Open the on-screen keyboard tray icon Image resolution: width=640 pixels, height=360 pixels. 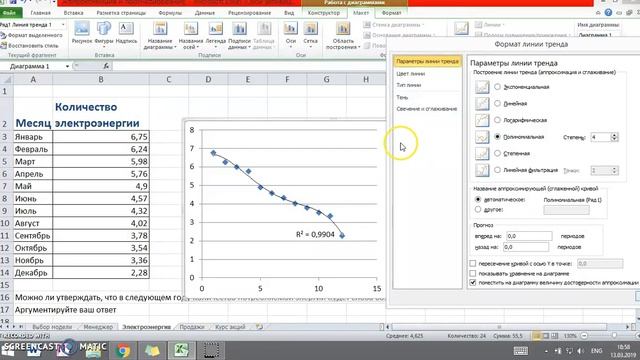coord(521,351)
